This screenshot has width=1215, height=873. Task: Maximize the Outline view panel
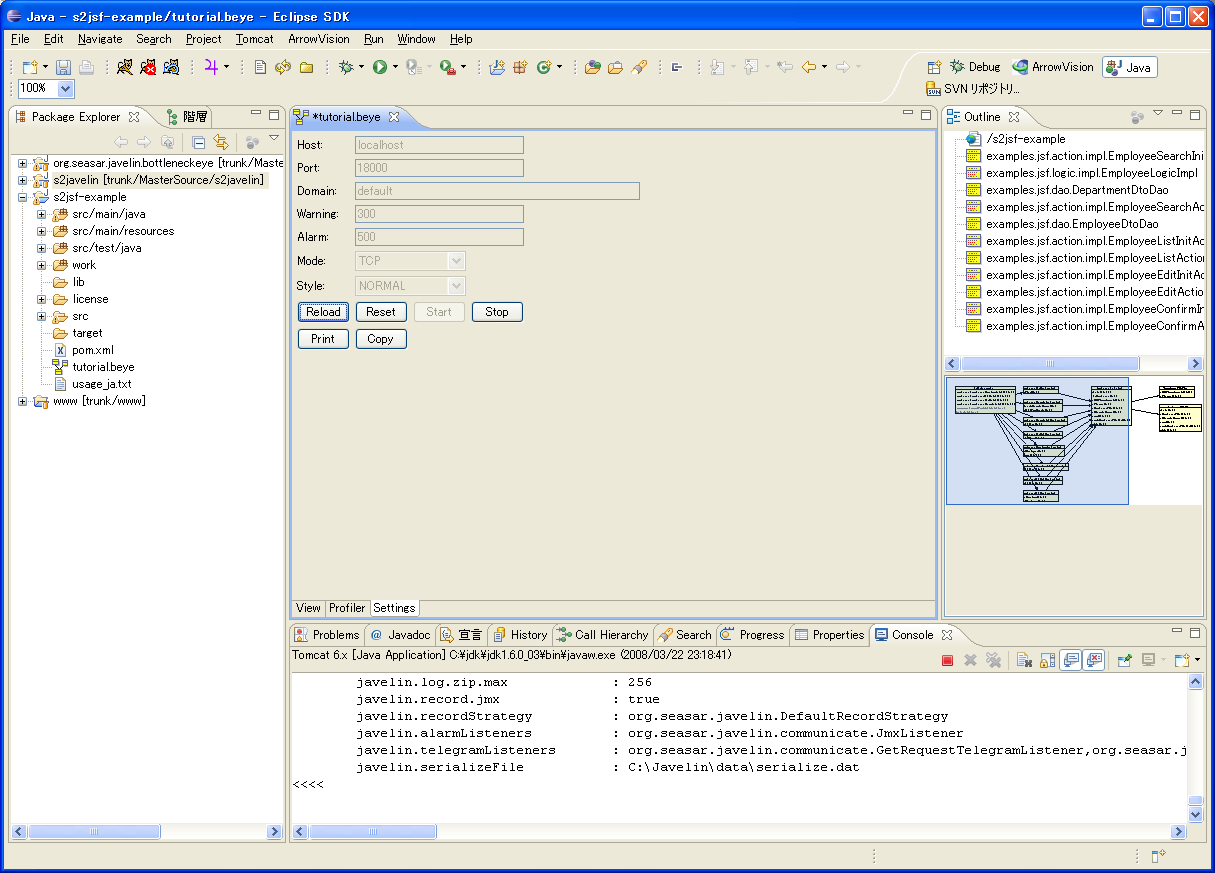coord(1196,115)
